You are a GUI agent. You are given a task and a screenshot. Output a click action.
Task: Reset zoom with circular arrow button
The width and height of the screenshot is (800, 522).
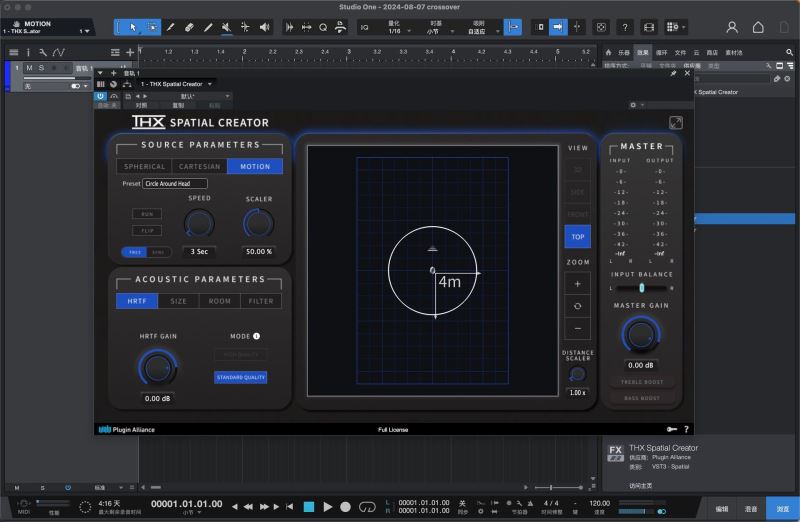pyautogui.click(x=578, y=306)
